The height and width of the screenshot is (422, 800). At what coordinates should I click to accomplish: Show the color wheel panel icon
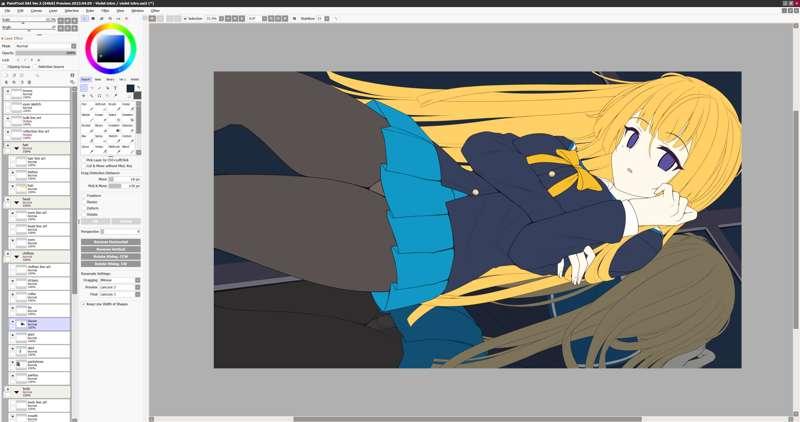(85, 18)
